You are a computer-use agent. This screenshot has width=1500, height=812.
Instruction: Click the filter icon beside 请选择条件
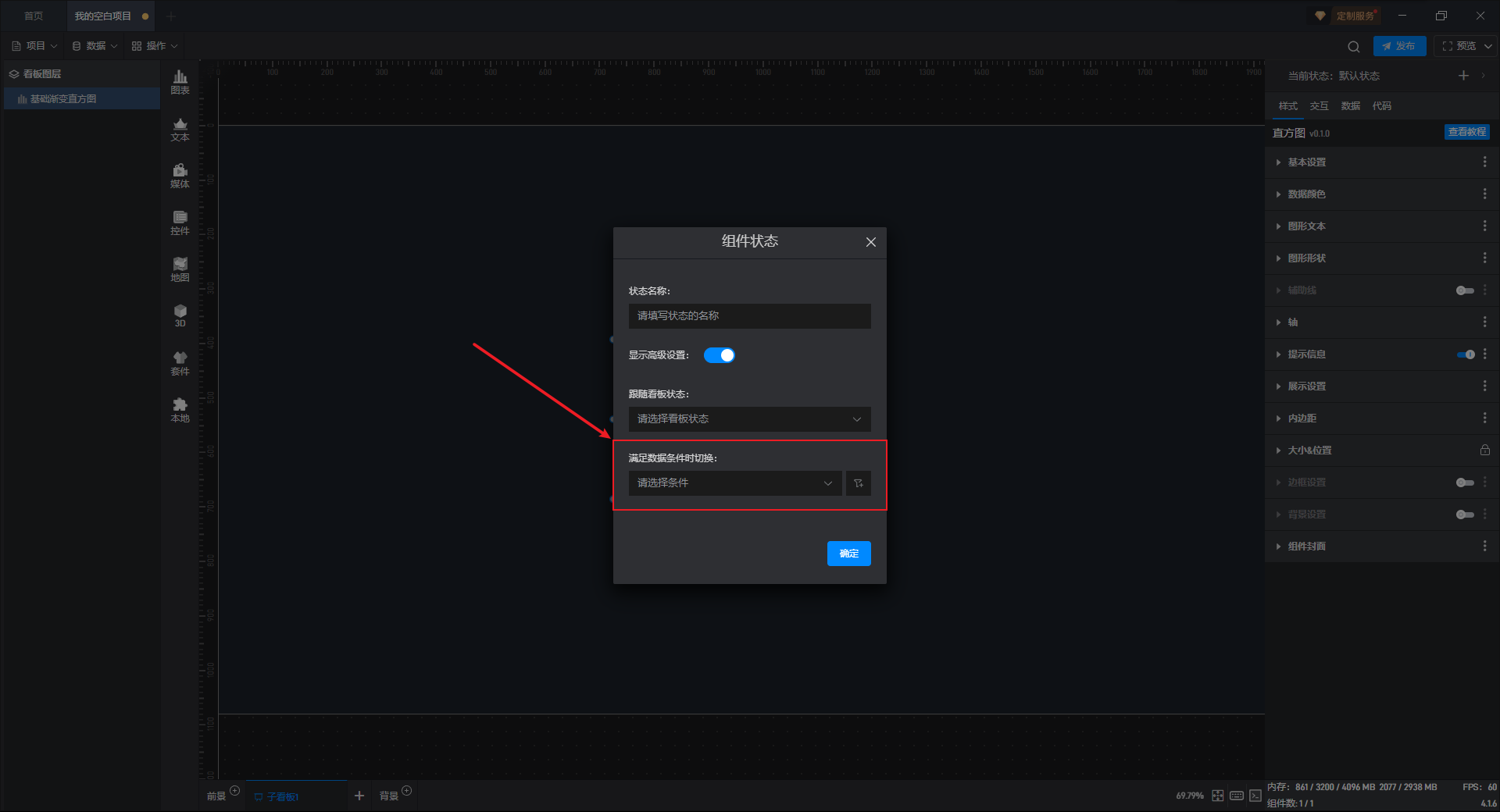click(x=858, y=483)
